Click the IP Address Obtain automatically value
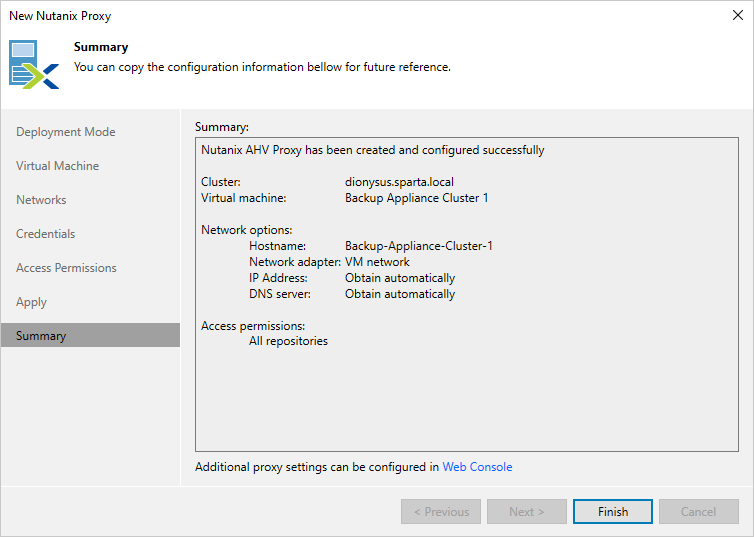Screen dimensions: 754x537 click(x=400, y=278)
